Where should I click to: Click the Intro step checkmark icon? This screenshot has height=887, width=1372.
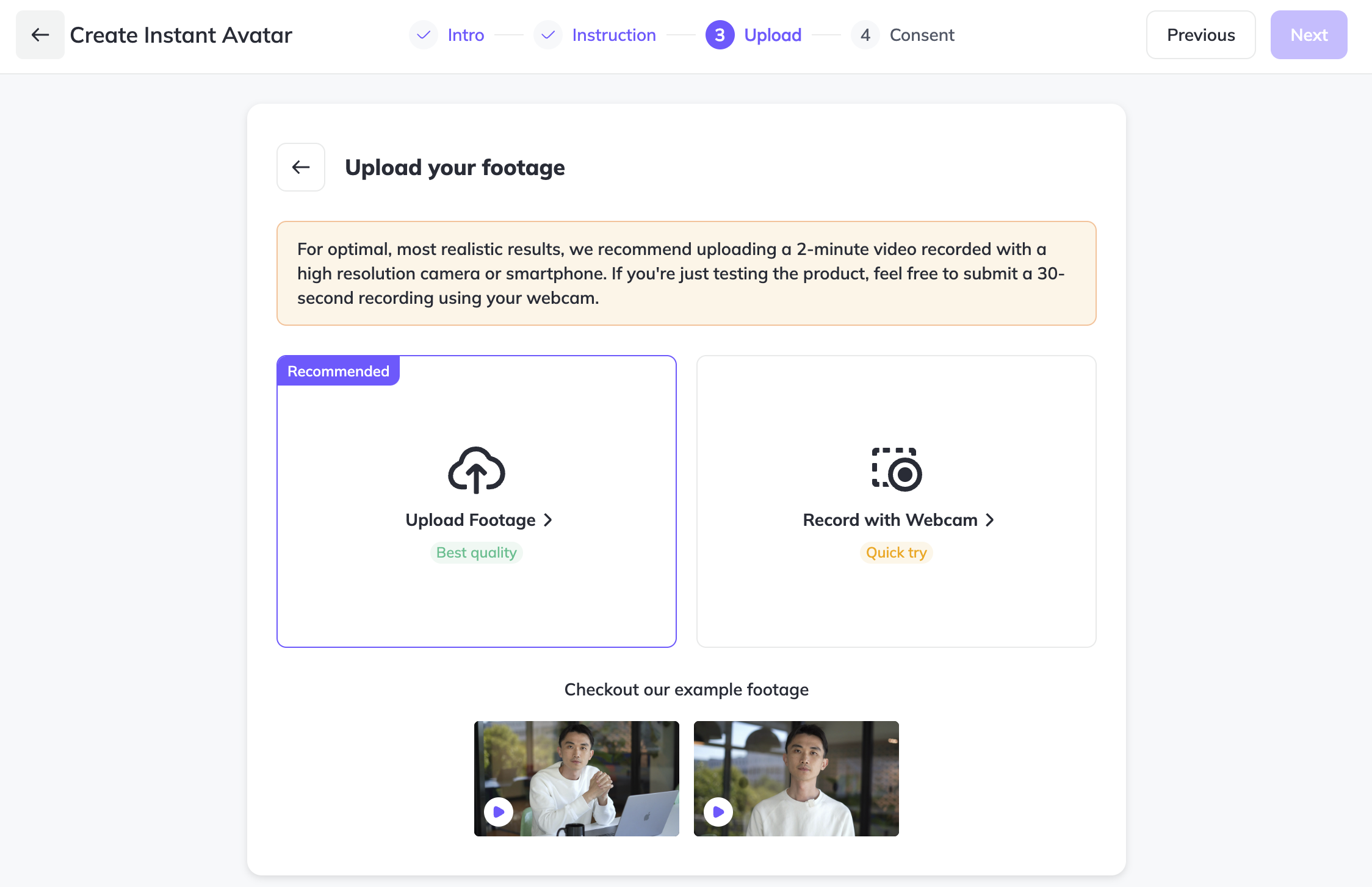click(x=424, y=35)
